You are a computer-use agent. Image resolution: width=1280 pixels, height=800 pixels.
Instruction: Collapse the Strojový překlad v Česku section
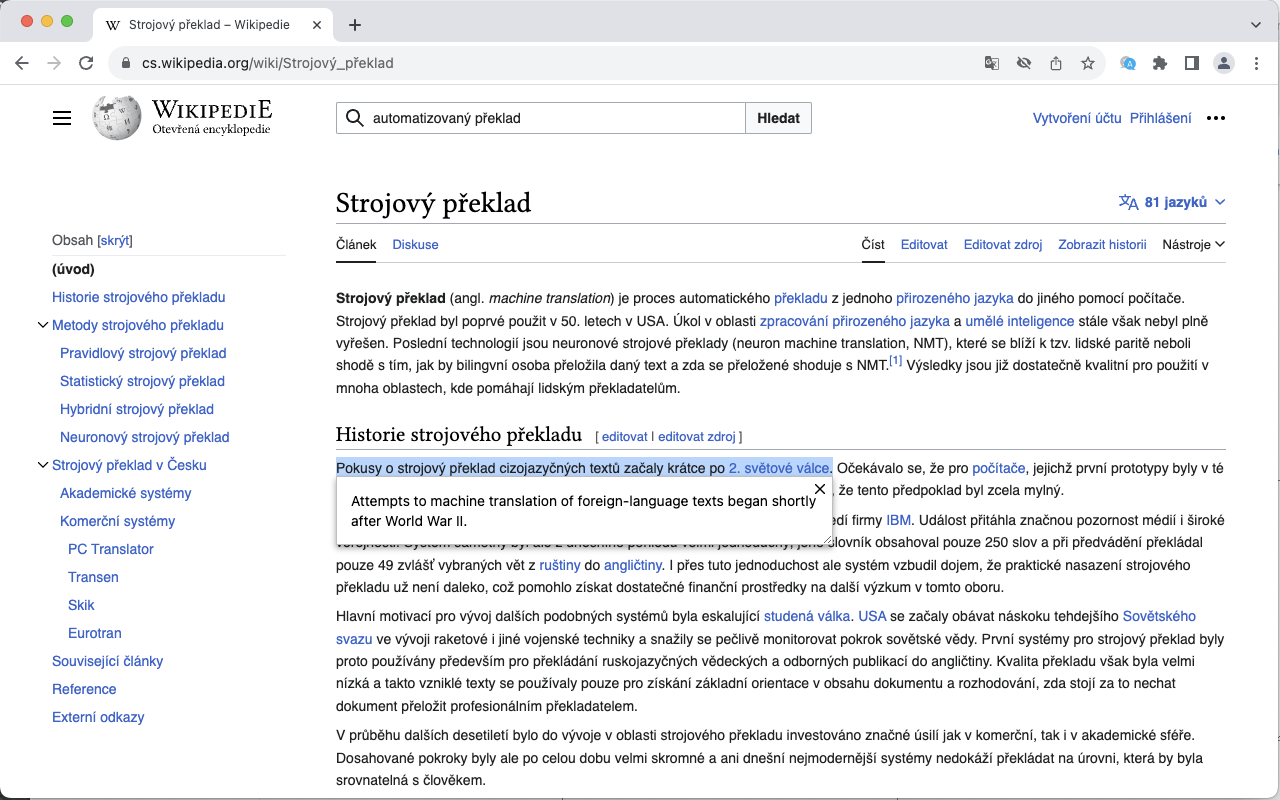pos(42,465)
